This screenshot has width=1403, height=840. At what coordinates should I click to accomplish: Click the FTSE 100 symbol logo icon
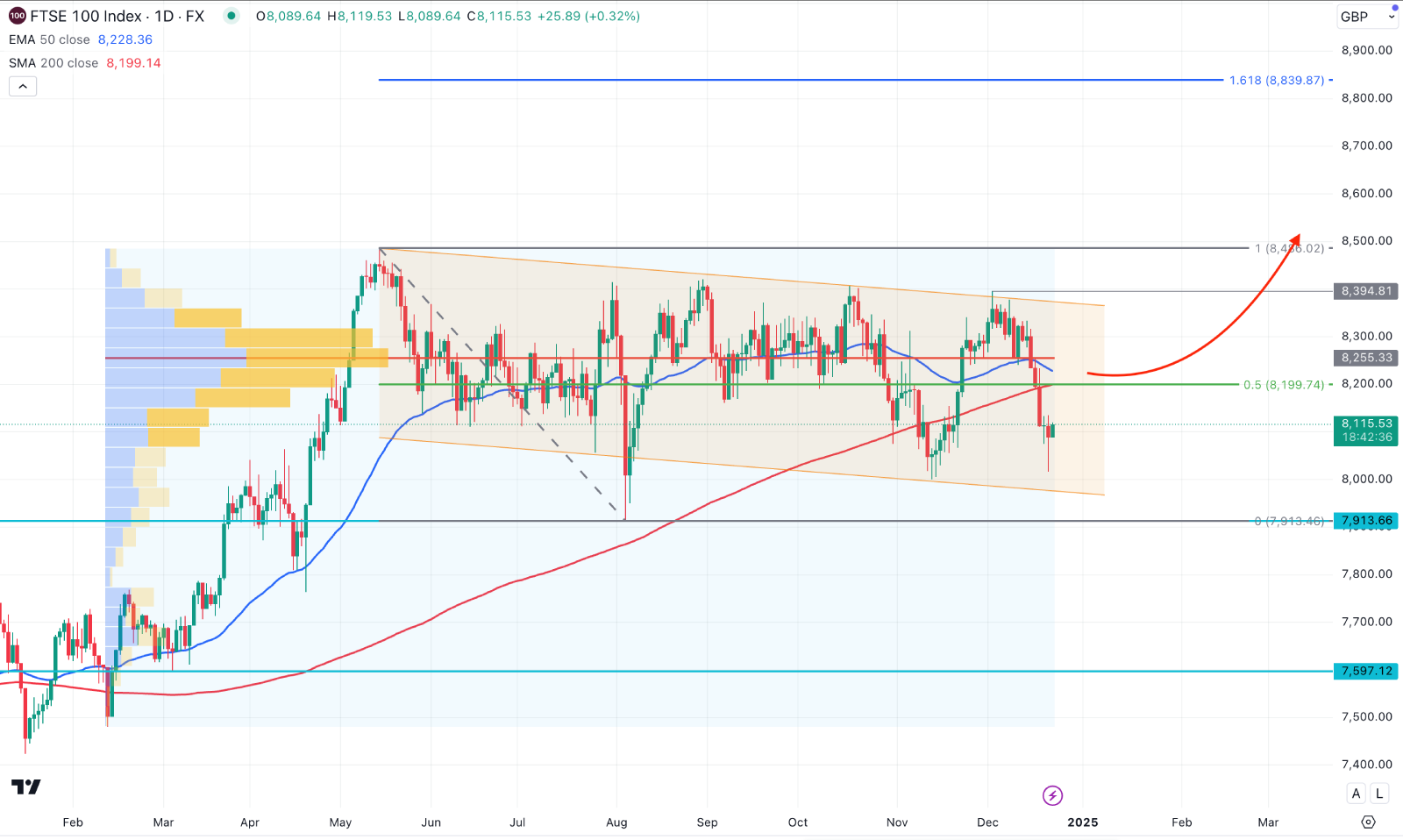pos(18,16)
